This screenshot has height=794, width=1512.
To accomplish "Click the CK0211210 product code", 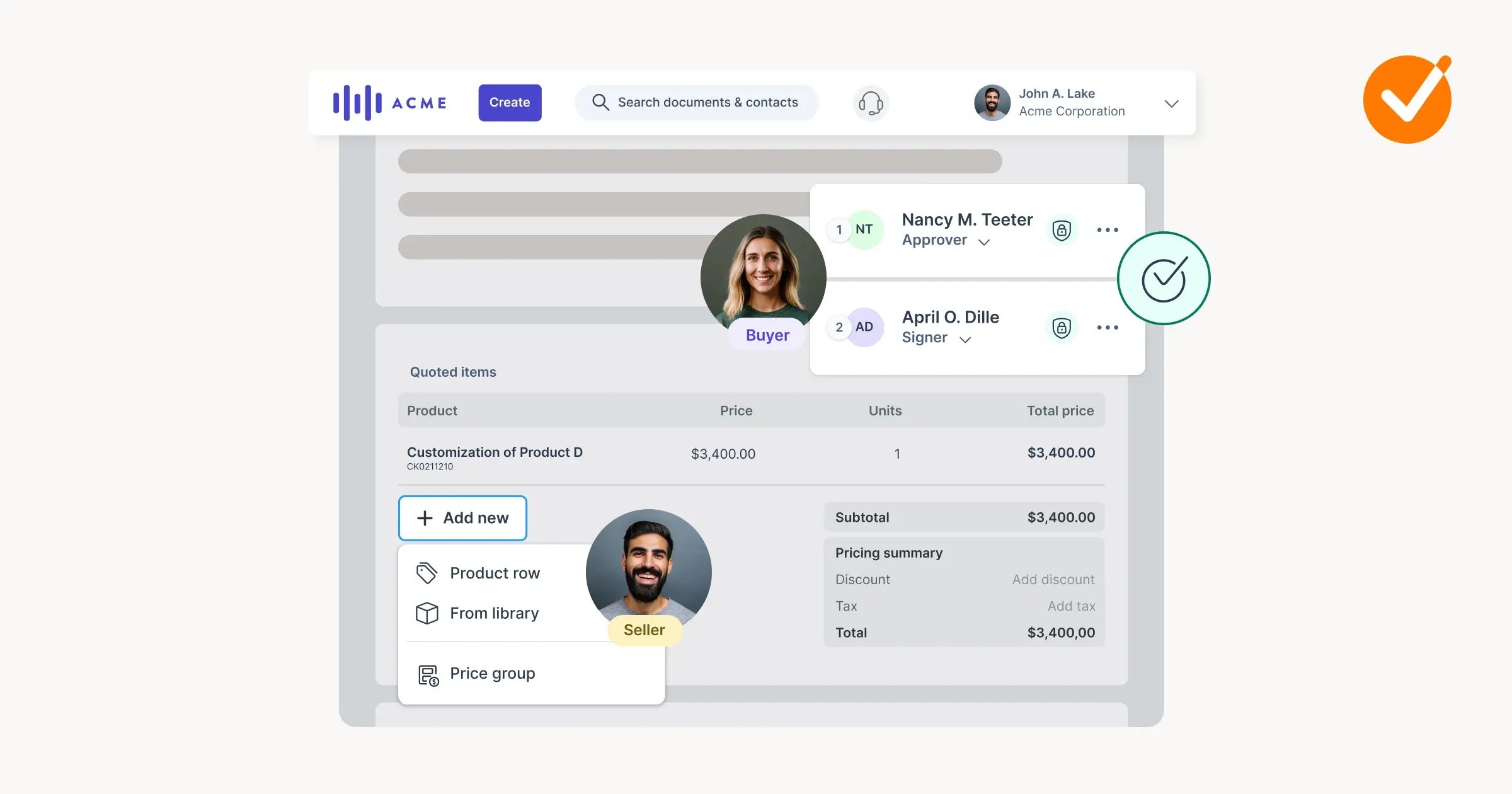I will [430, 466].
